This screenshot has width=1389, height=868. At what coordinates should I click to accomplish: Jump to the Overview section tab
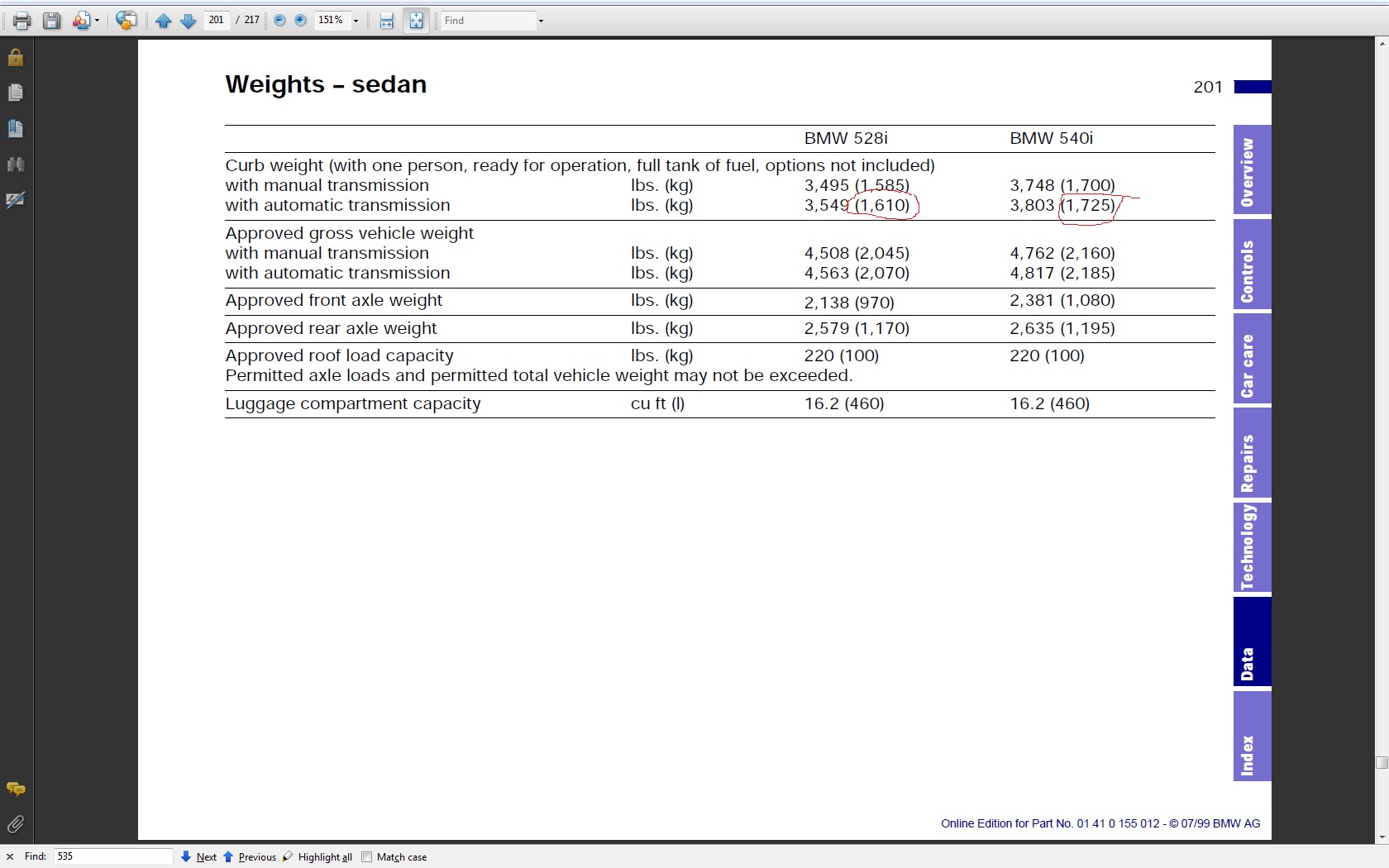point(1252,169)
